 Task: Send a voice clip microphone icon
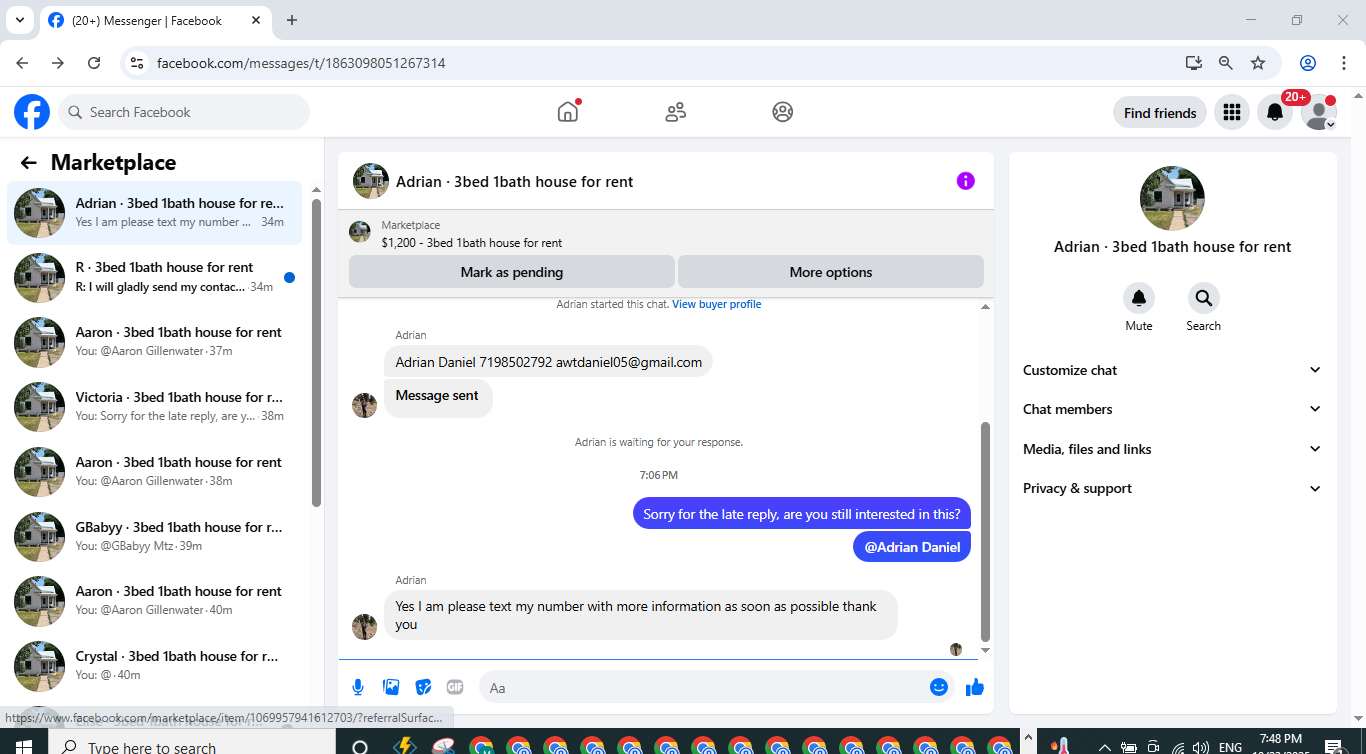(x=358, y=687)
